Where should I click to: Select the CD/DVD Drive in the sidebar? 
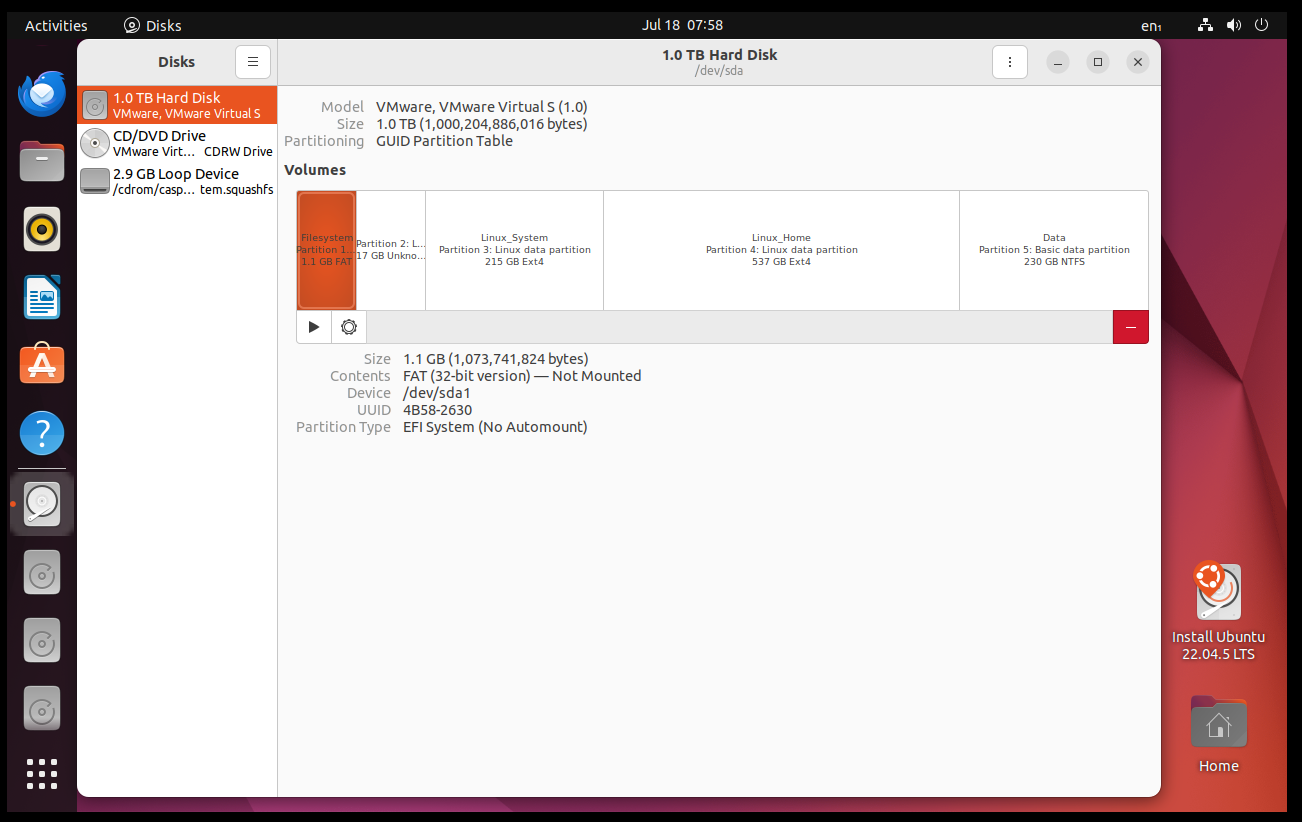click(x=176, y=143)
